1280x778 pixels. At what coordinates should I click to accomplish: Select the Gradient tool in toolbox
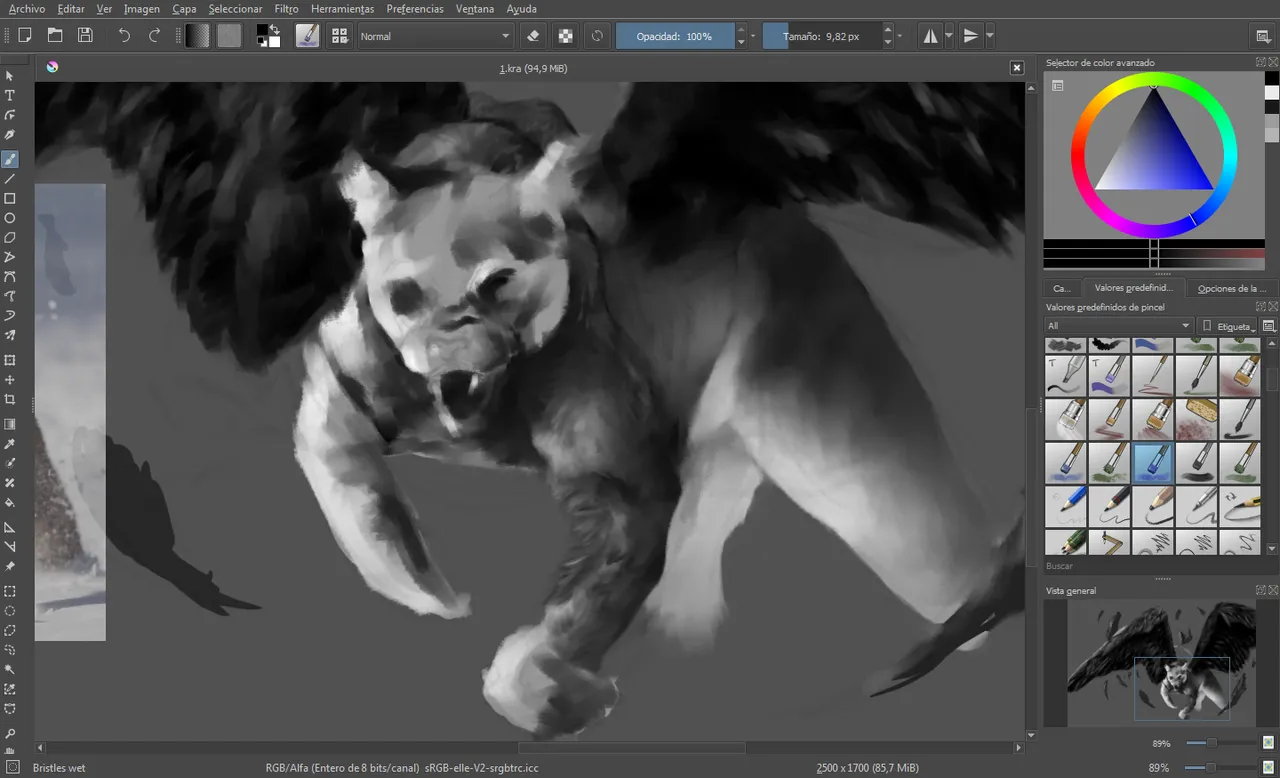pyautogui.click(x=10, y=424)
